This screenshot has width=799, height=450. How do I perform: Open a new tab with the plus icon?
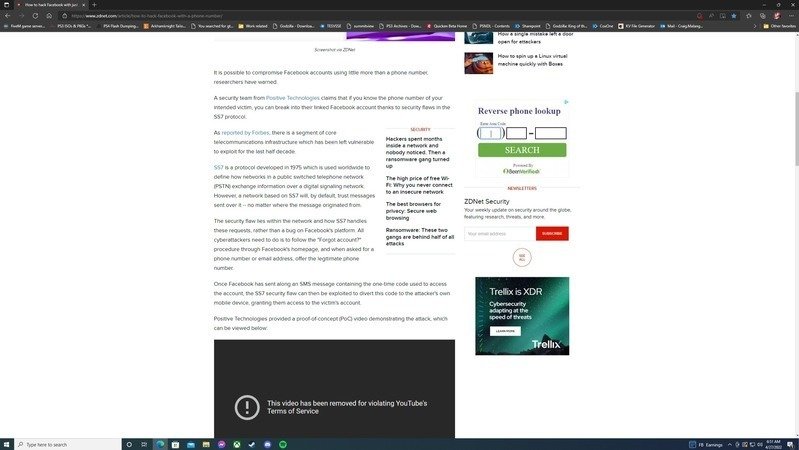[x=94, y=5]
